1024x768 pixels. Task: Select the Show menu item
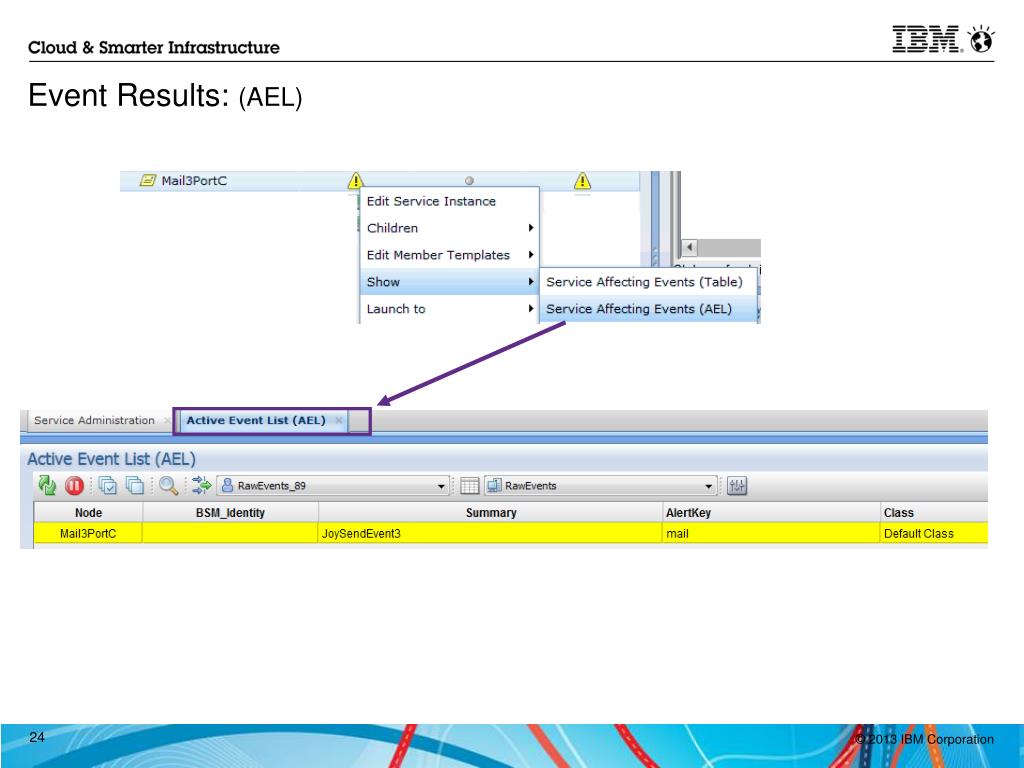449,282
